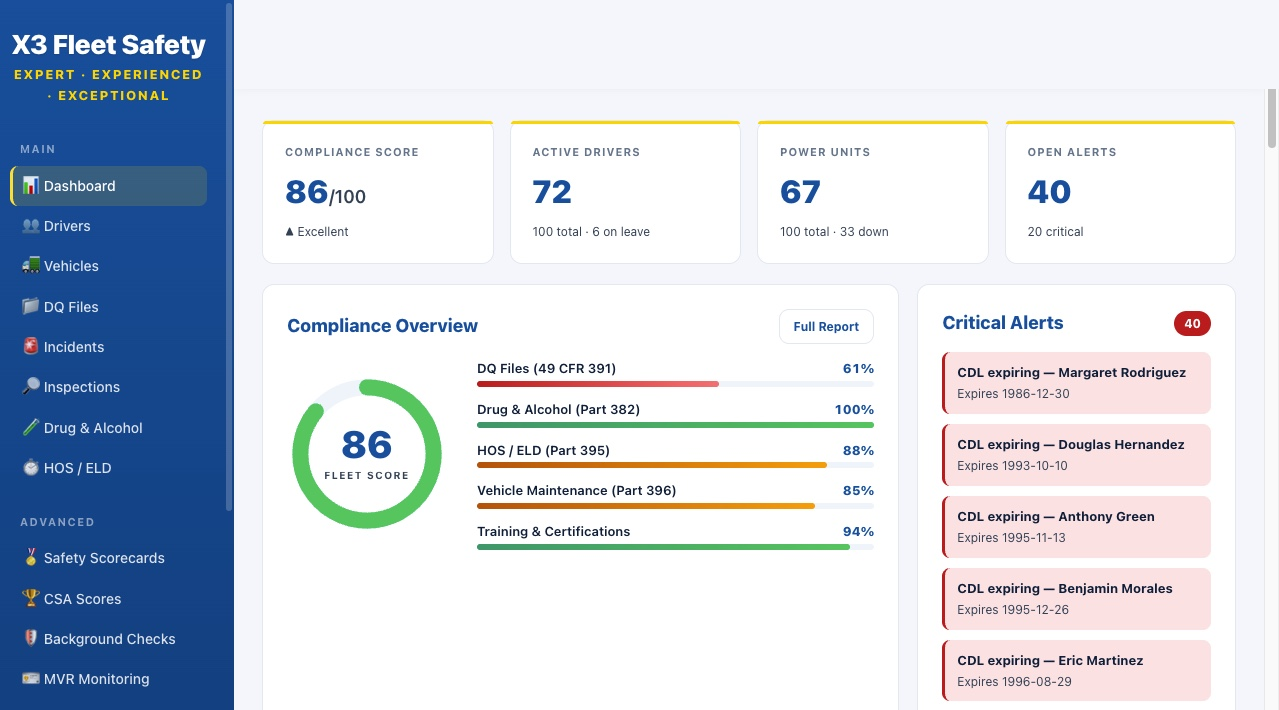Click the CSA Scores trophy icon
Image resolution: width=1279 pixels, height=710 pixels.
tap(31, 599)
